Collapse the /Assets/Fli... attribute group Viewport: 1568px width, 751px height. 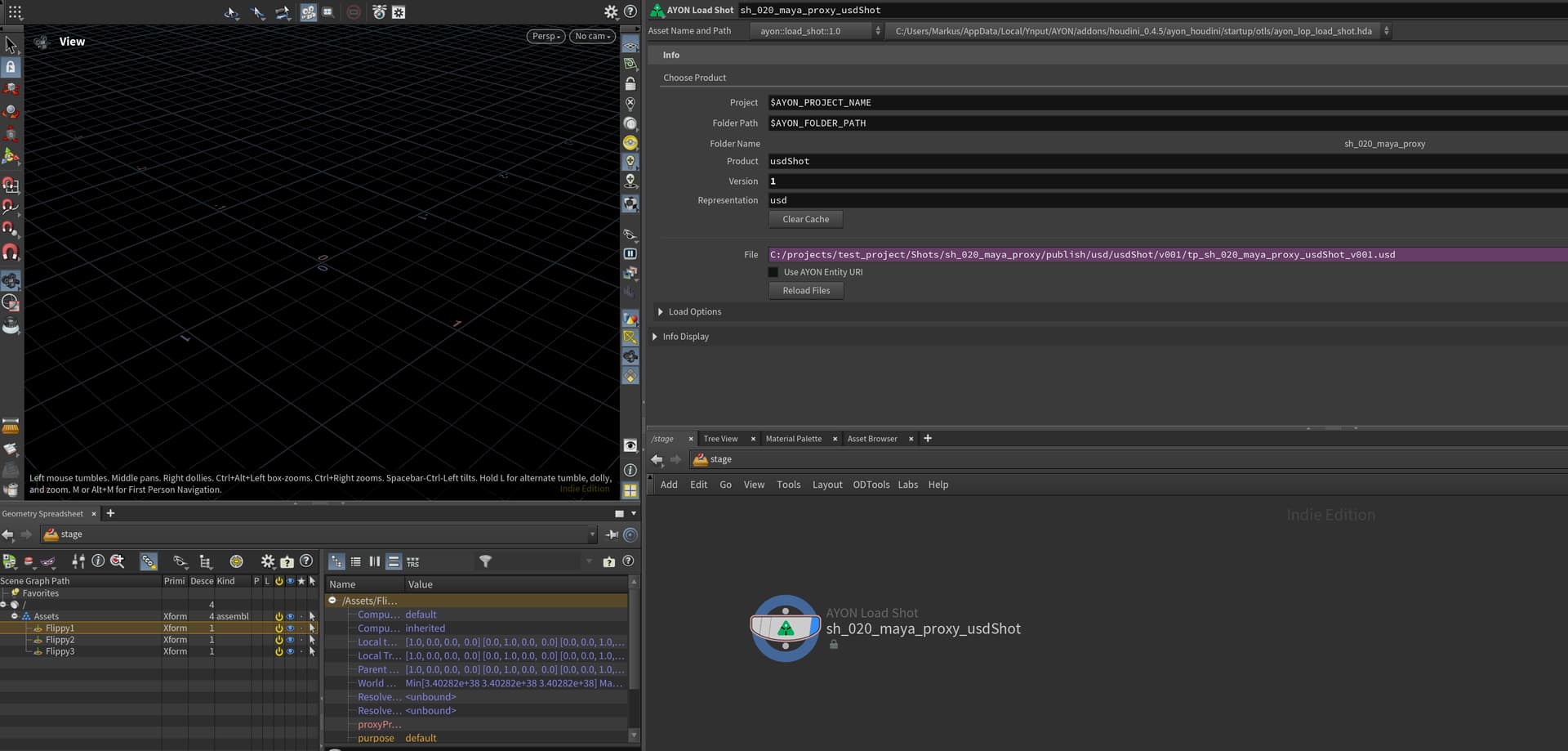[332, 601]
